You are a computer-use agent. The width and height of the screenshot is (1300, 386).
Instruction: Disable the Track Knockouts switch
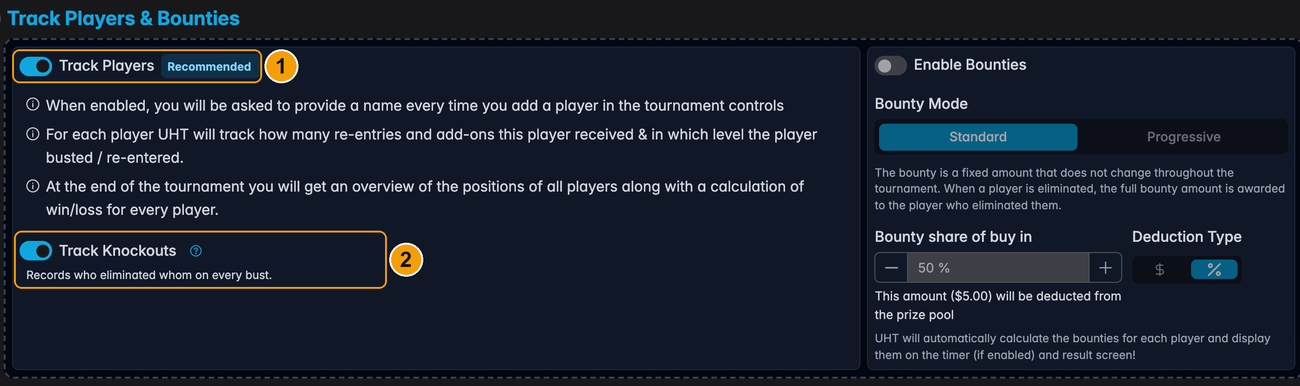(36, 251)
